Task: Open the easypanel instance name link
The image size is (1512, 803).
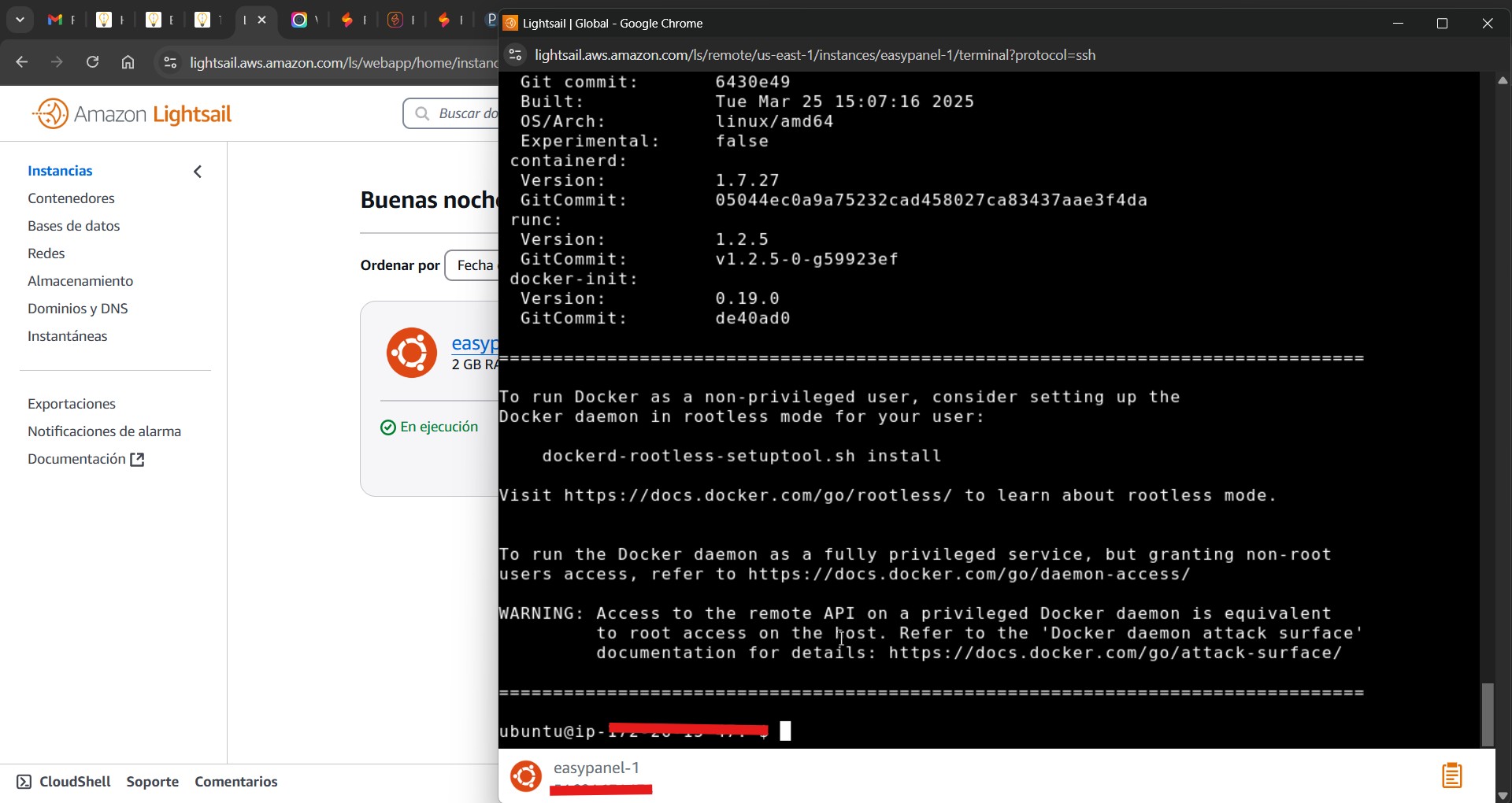Action: pyautogui.click(x=475, y=343)
